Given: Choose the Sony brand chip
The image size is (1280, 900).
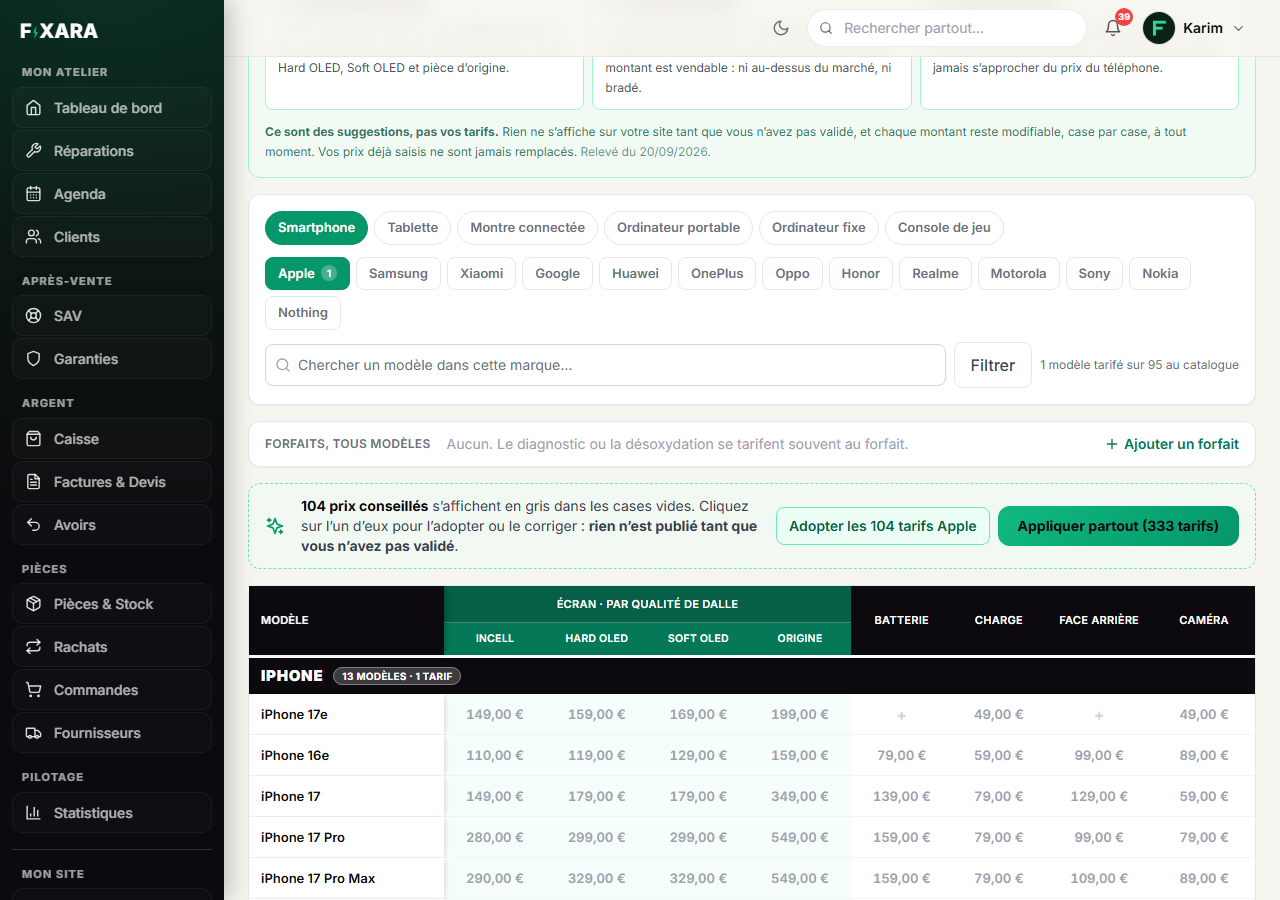Looking at the screenshot, I should pyautogui.click(x=1094, y=273).
